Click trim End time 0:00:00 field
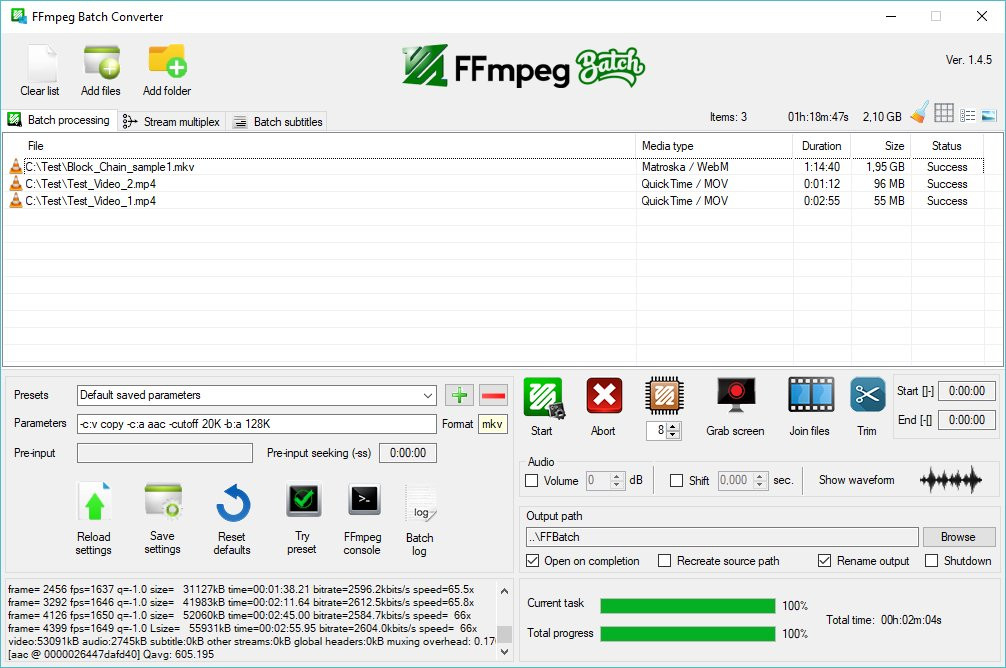This screenshot has height=668, width=1006. 967,420
